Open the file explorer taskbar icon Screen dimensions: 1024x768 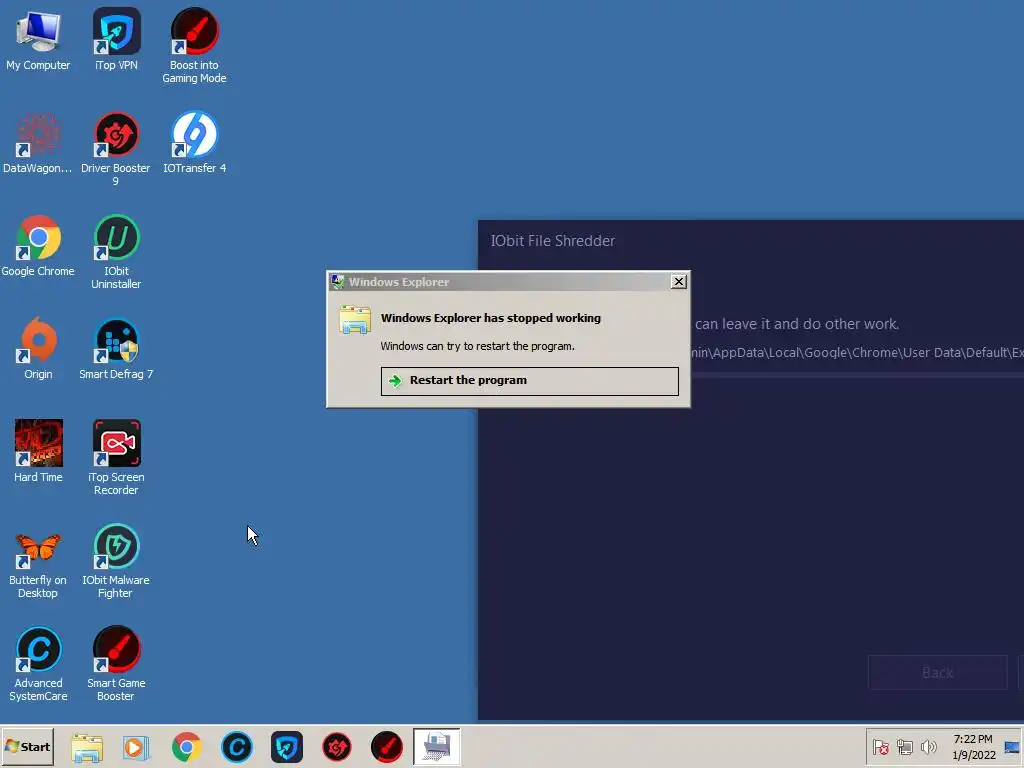(87, 747)
